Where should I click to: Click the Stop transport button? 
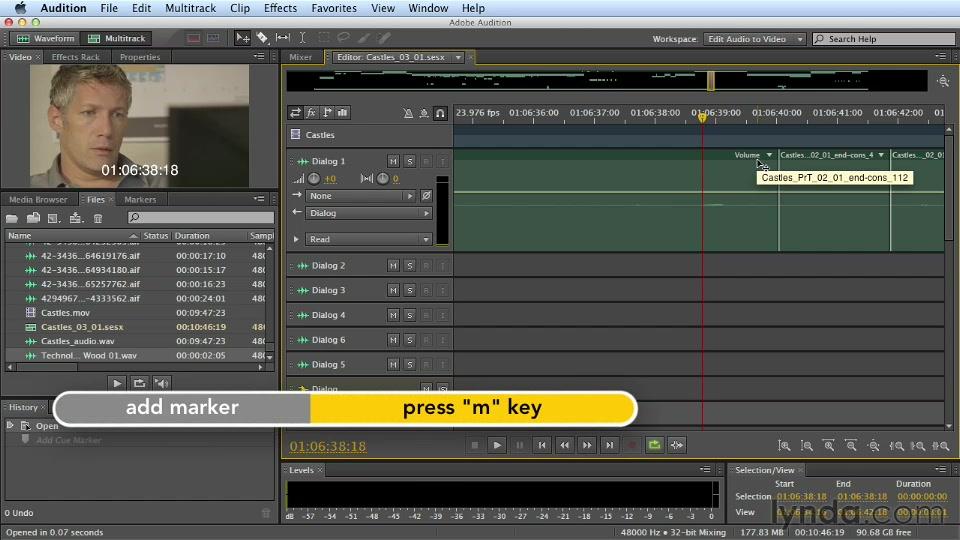click(474, 445)
